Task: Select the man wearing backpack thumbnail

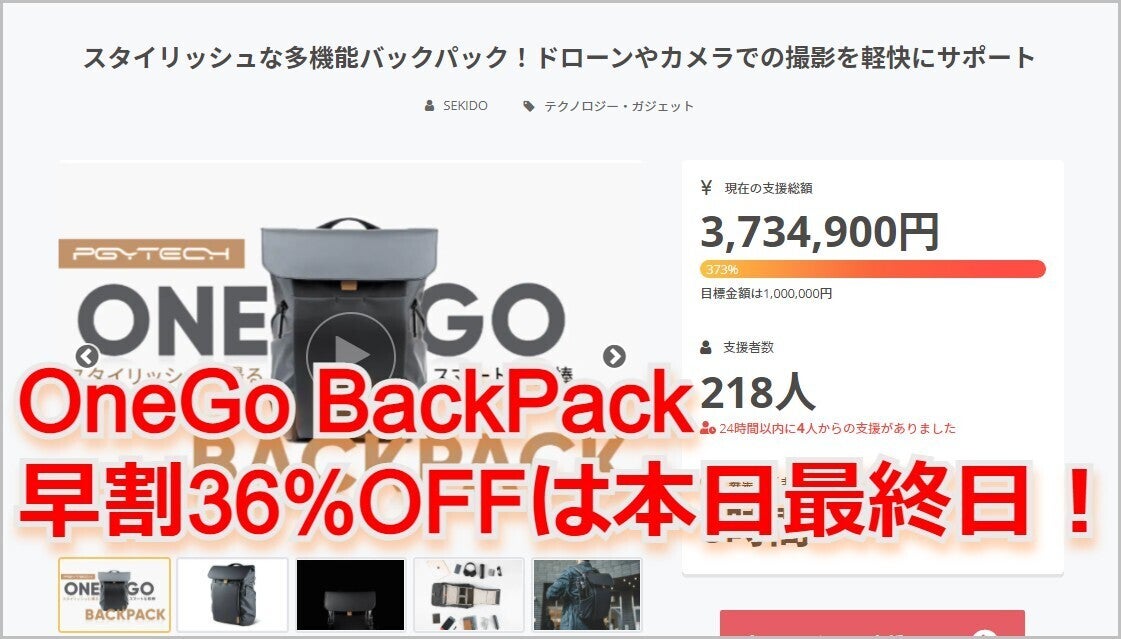Action: [587, 595]
